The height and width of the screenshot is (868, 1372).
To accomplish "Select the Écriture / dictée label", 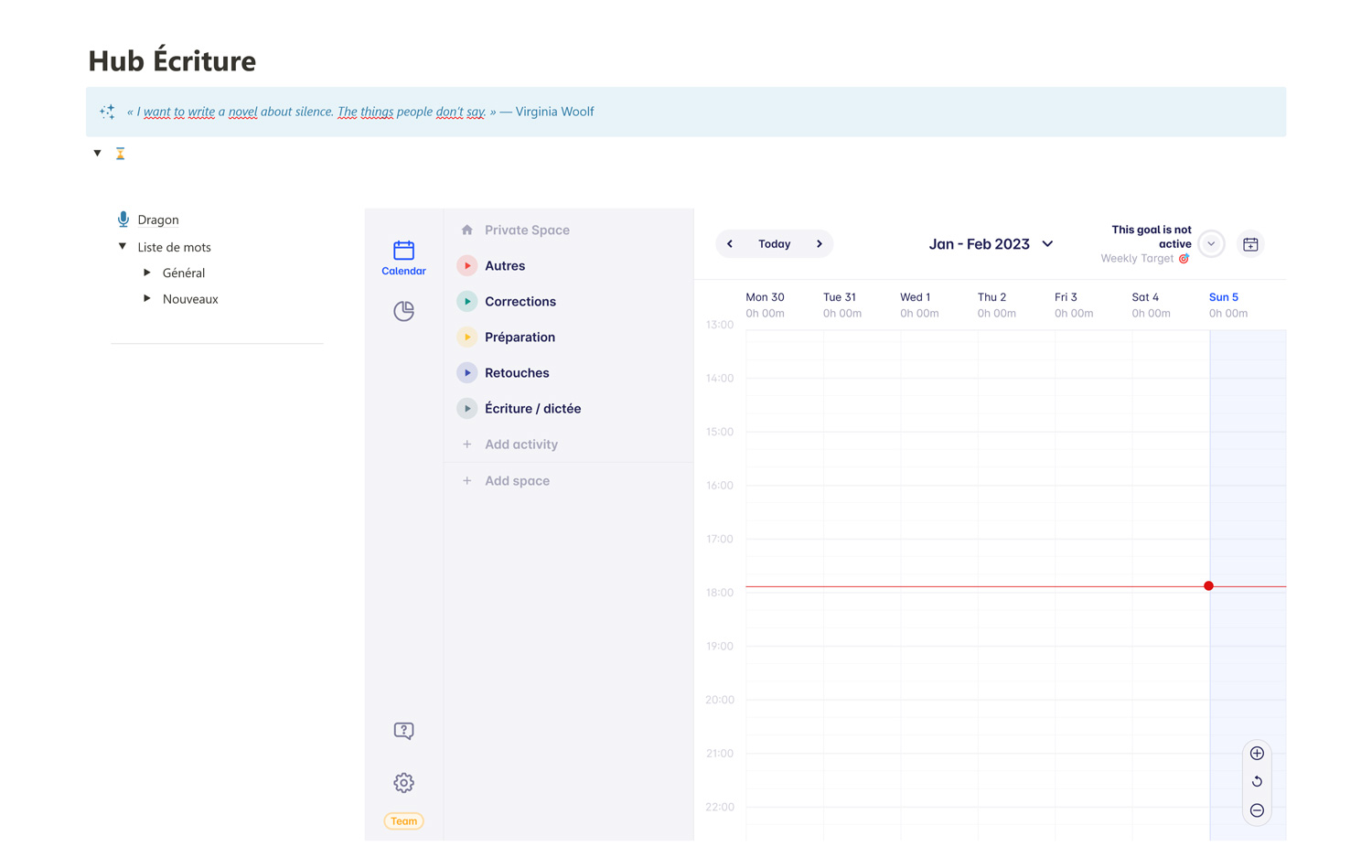I will point(532,409).
